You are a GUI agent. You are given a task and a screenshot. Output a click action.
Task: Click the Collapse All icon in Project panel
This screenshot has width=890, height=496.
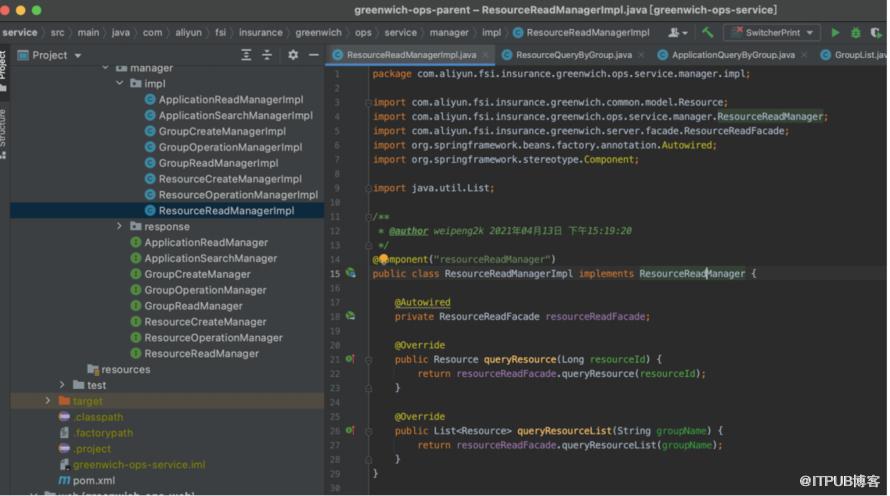point(267,55)
